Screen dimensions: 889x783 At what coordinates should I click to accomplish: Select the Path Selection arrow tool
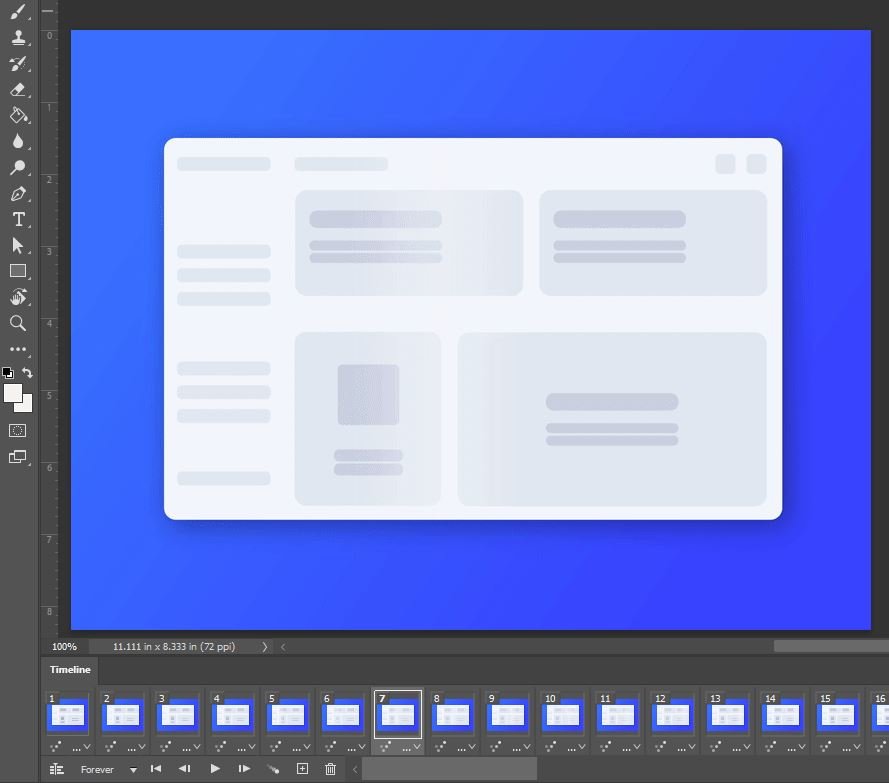click(18, 246)
